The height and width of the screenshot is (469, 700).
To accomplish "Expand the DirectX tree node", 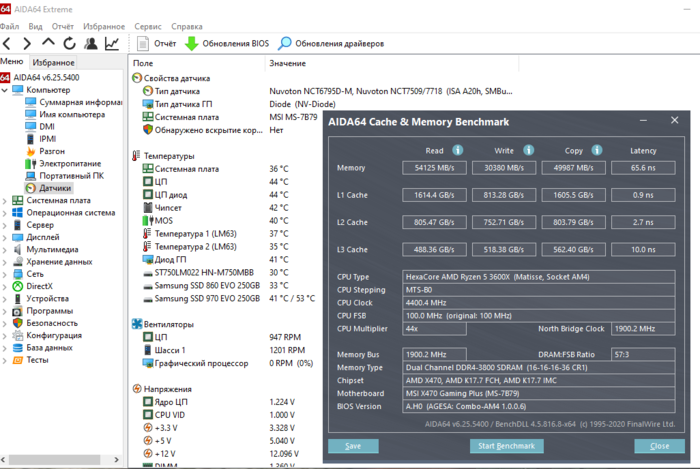I will click(4, 286).
